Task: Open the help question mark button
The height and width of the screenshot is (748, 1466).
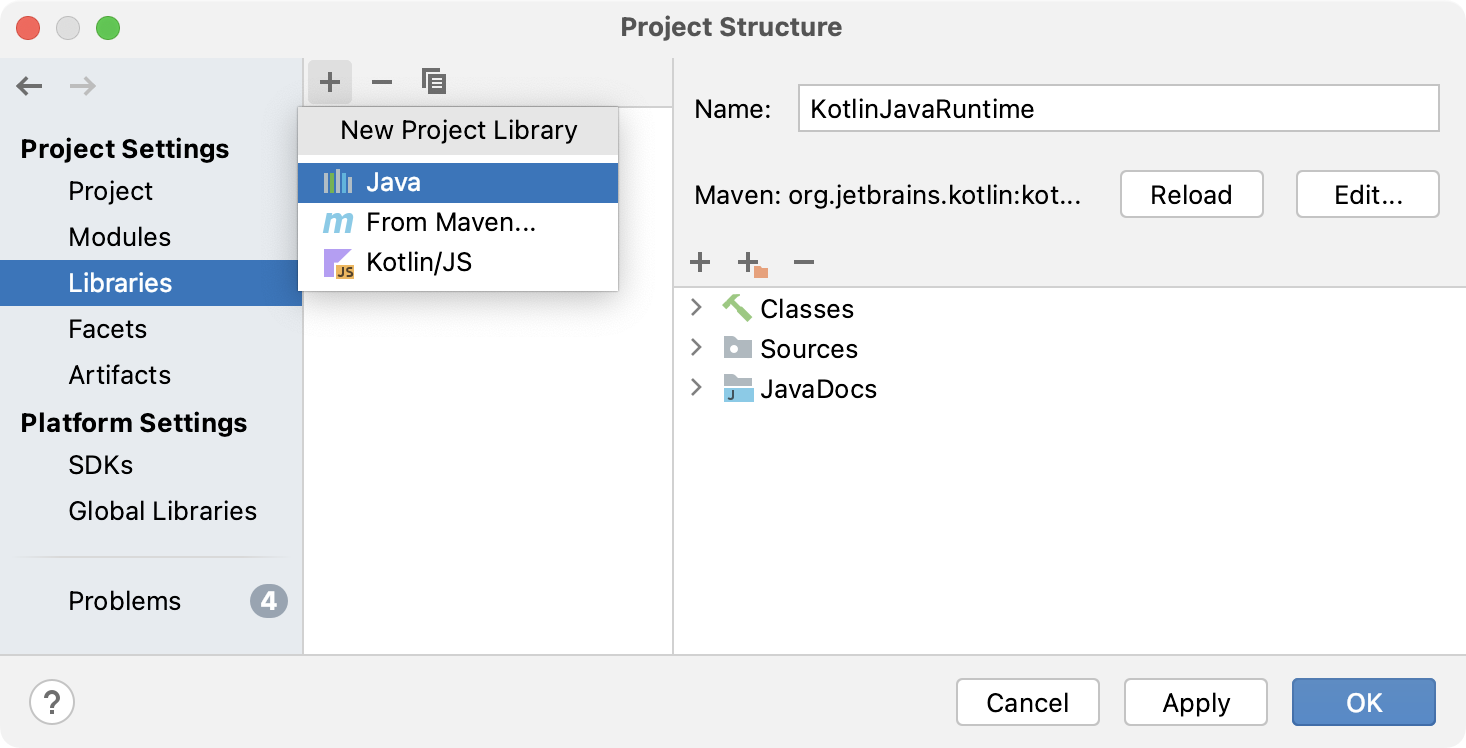Action: click(52, 701)
